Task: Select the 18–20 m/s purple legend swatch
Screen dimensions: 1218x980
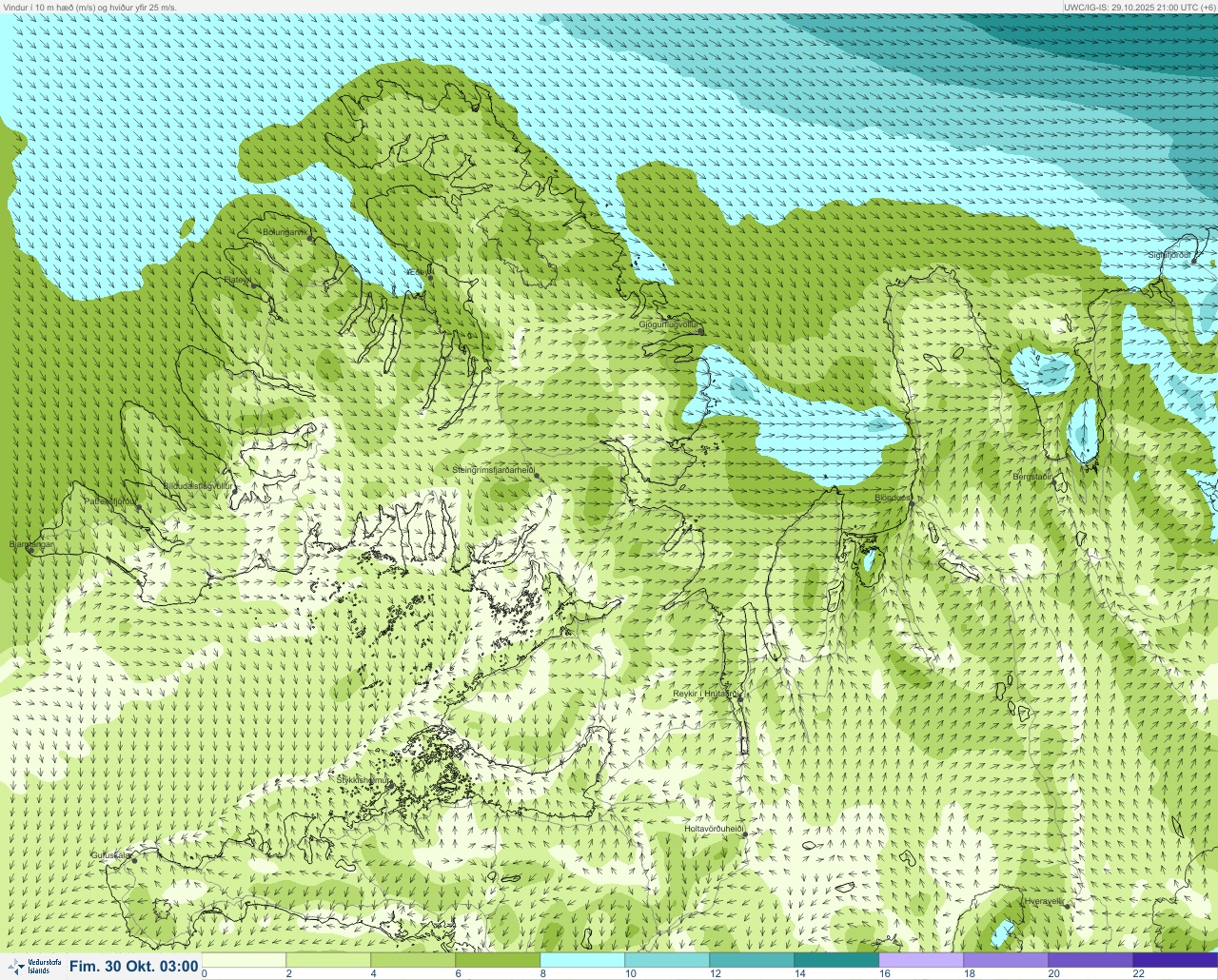Action: (1006, 960)
